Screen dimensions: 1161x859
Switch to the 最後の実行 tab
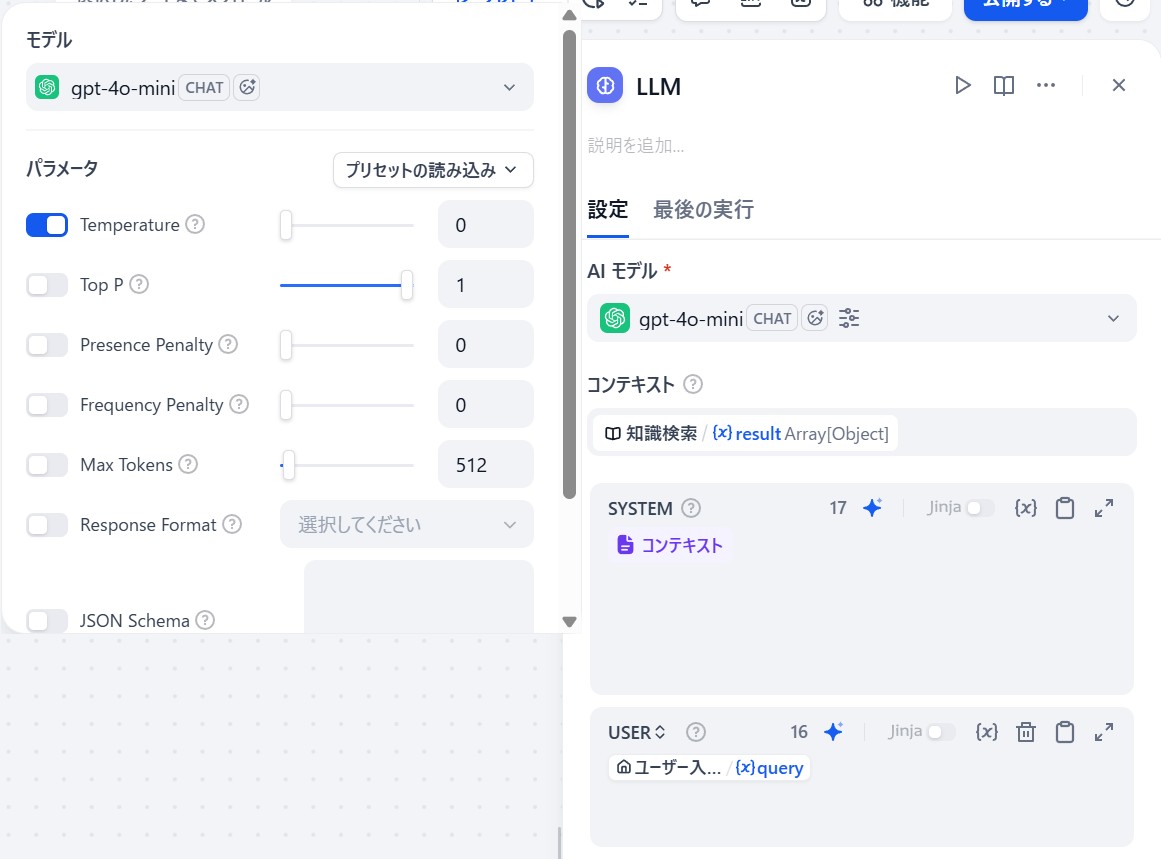pos(704,210)
